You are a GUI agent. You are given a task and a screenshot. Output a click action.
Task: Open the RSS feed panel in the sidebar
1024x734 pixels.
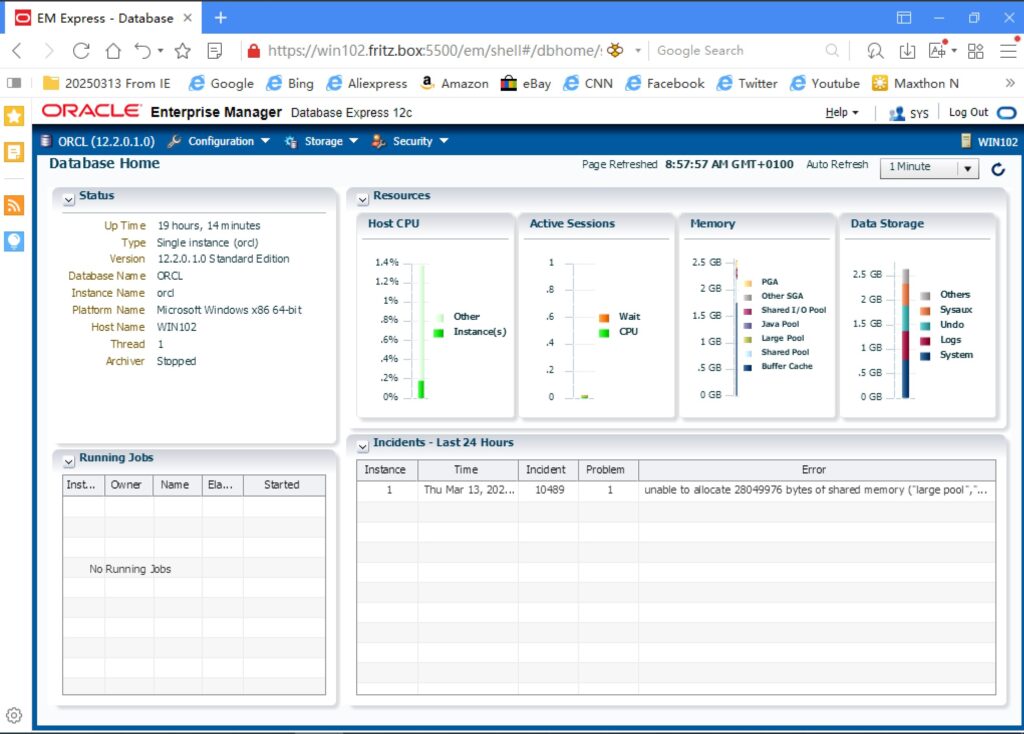(x=14, y=205)
